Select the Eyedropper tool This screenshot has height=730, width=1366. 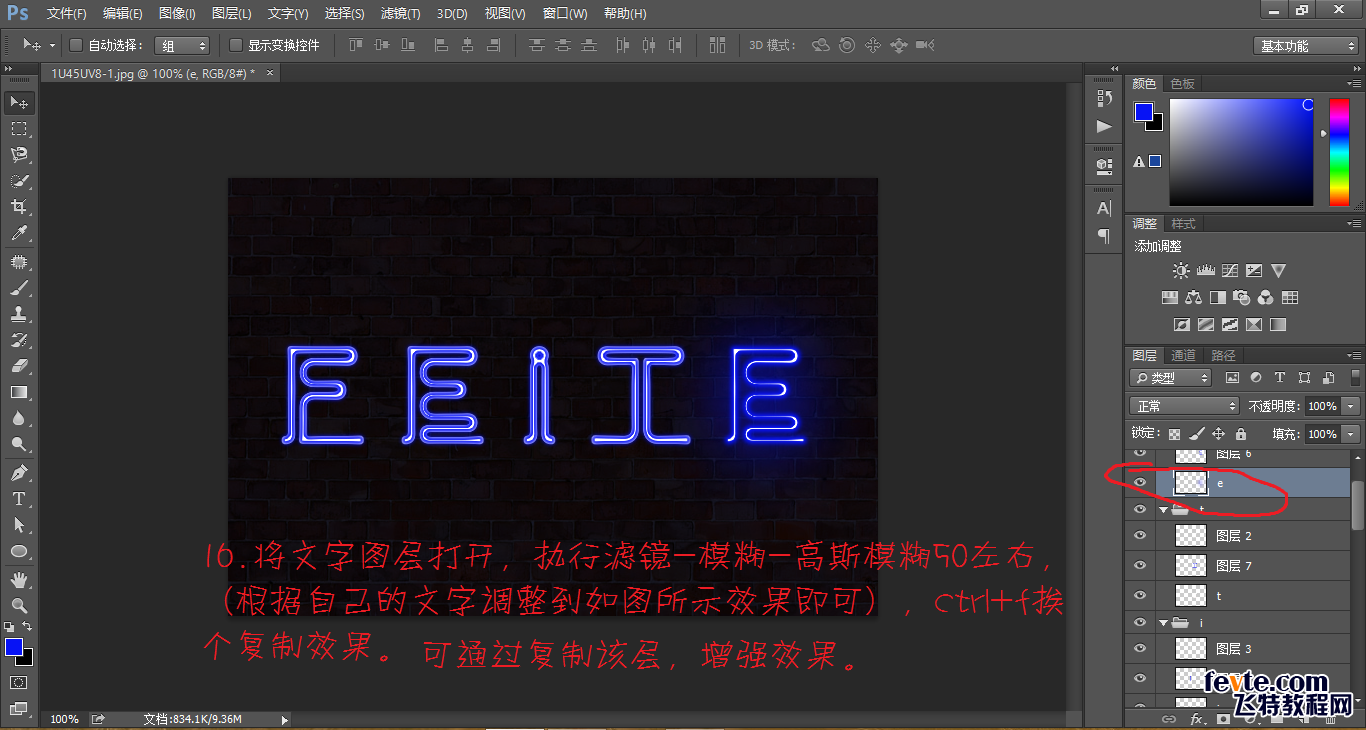coord(19,234)
